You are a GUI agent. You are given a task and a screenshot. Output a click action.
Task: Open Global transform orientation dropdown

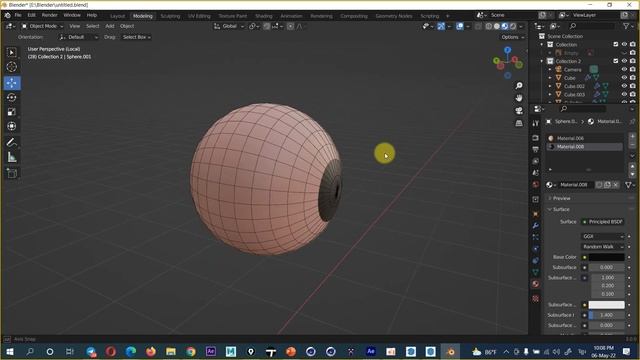click(229, 26)
